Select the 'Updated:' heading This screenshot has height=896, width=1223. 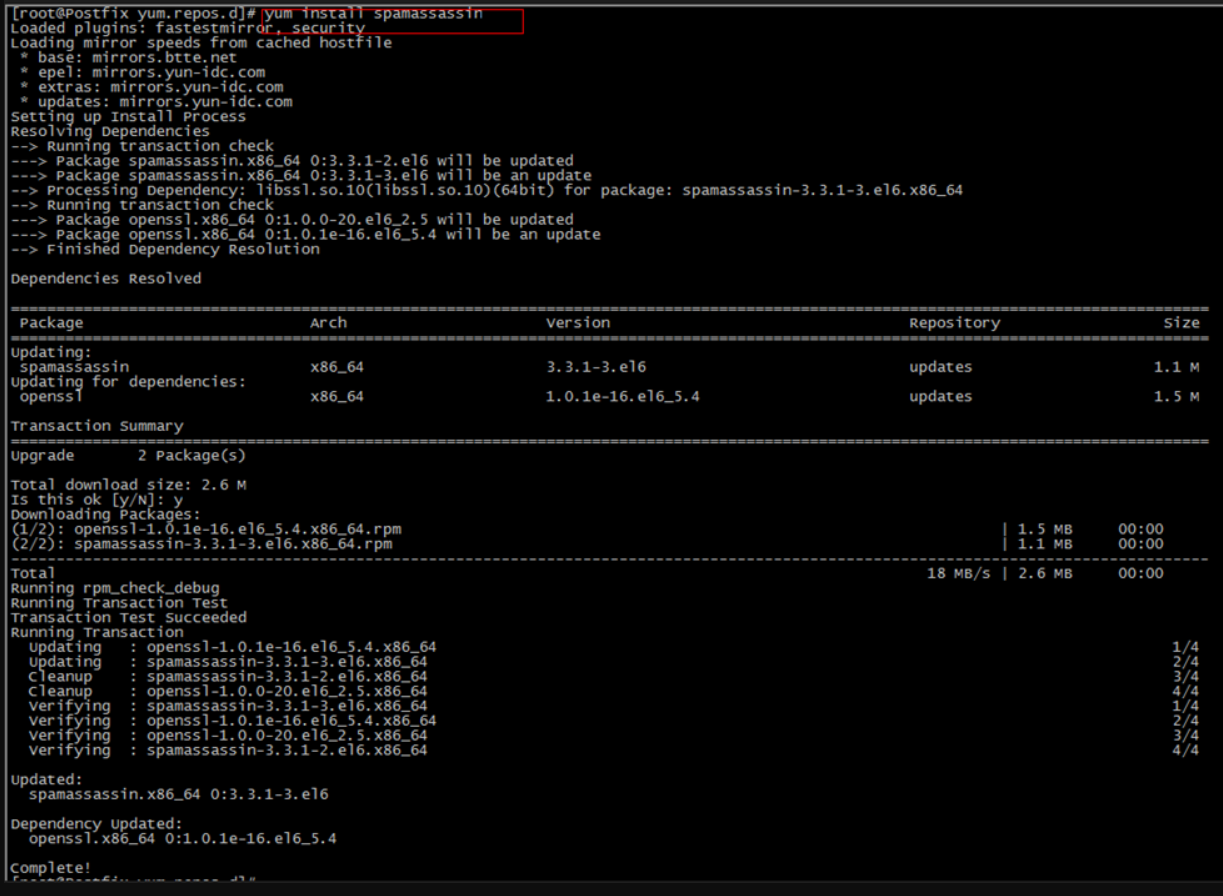(47, 779)
